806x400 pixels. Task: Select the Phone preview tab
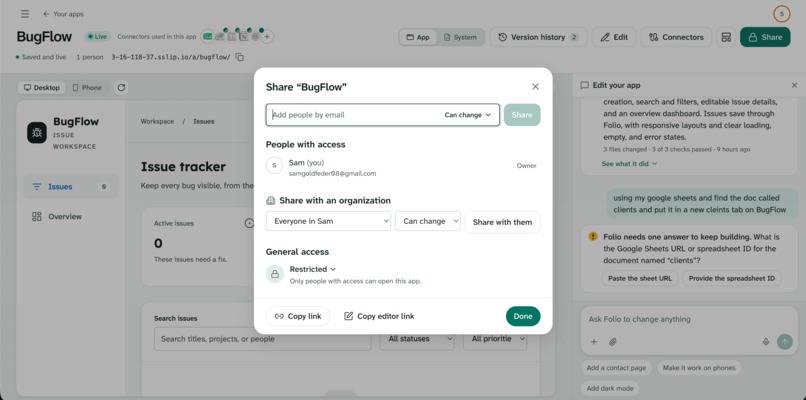tap(87, 87)
